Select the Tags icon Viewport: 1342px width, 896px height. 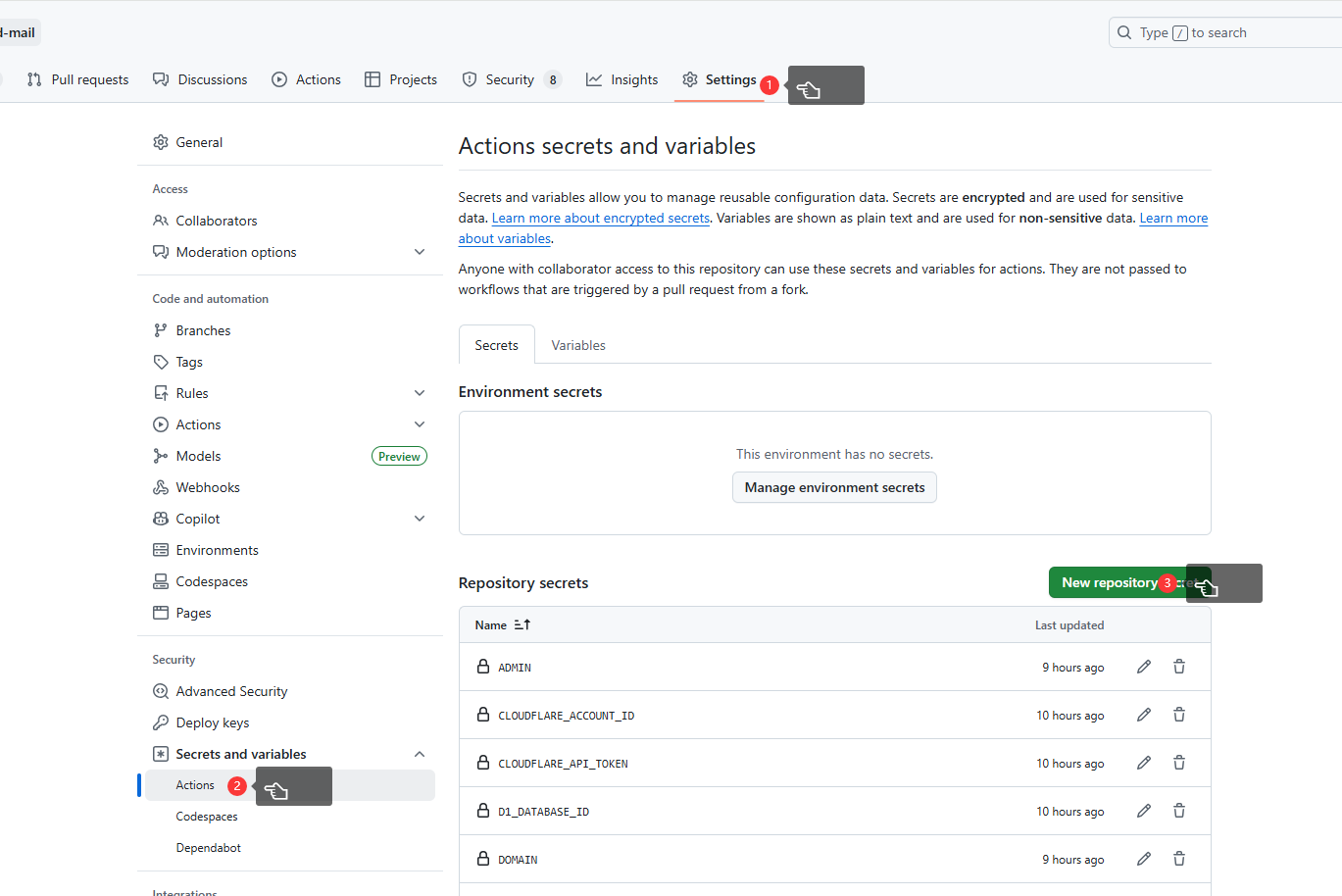(160, 362)
